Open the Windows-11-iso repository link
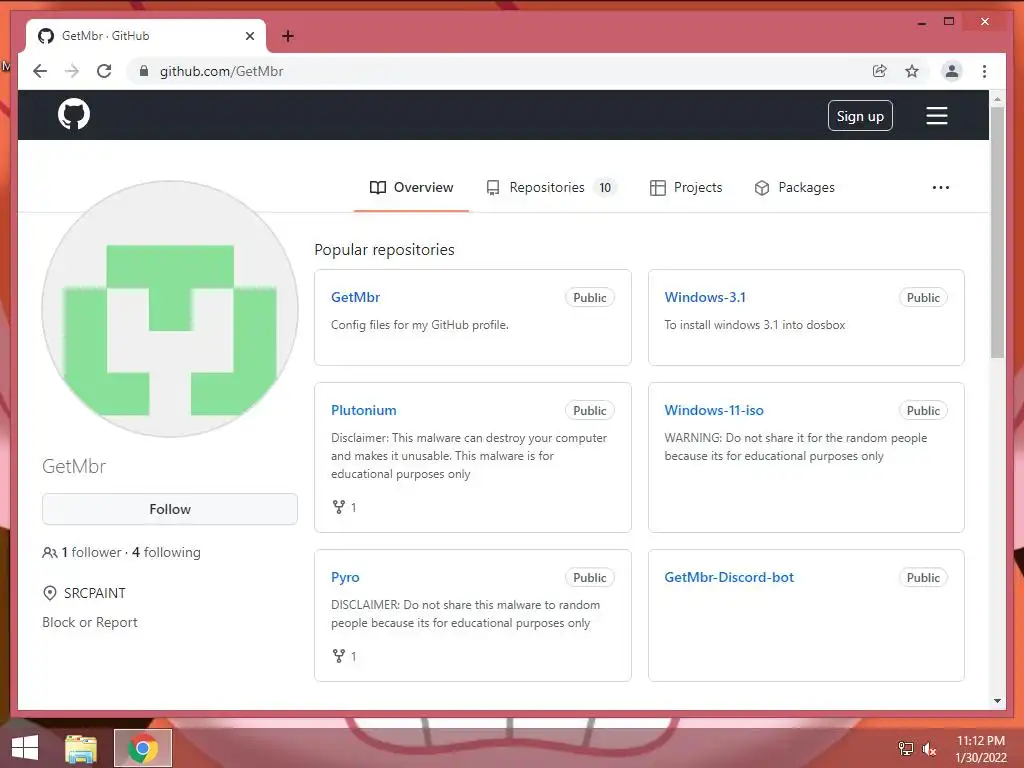The image size is (1024, 768). [714, 410]
